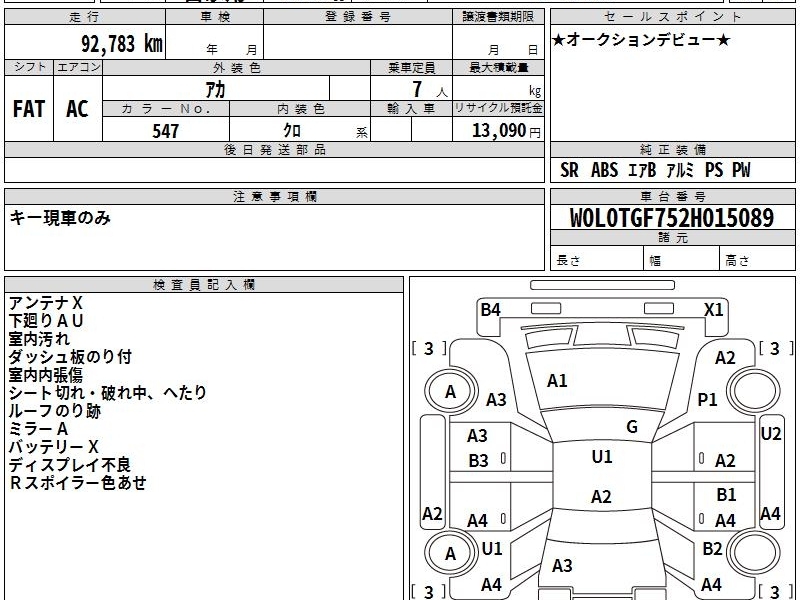Select the 検査員記入欄 header
Viewport: 800px width, 600px height.
click(204, 285)
